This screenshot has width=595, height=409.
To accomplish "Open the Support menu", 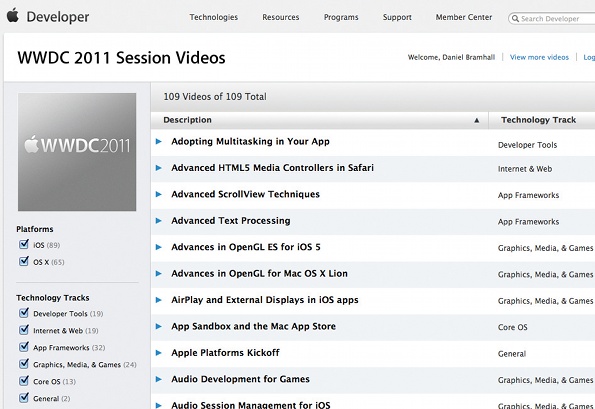I will tap(397, 17).
